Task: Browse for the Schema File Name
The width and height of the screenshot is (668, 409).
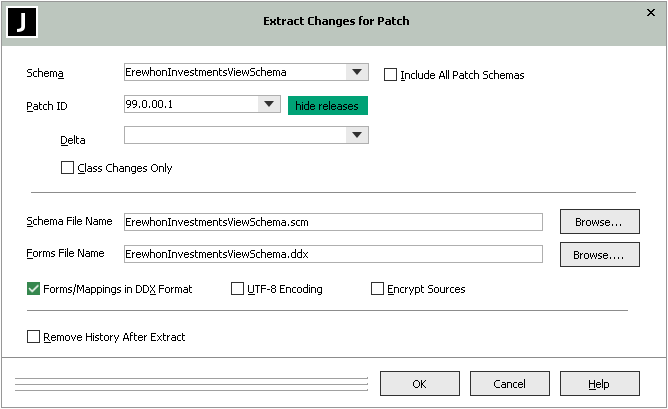Action: tap(599, 221)
